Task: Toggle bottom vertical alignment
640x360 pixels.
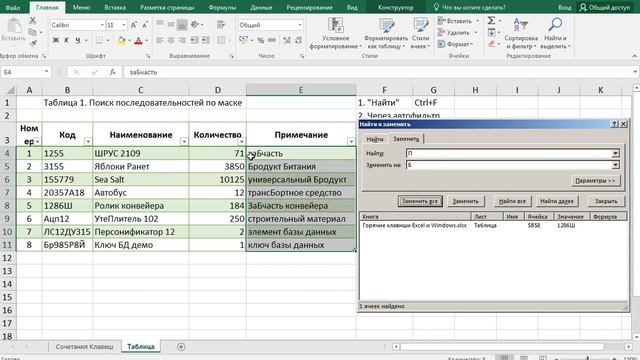Action: pyautogui.click(x=182, y=24)
